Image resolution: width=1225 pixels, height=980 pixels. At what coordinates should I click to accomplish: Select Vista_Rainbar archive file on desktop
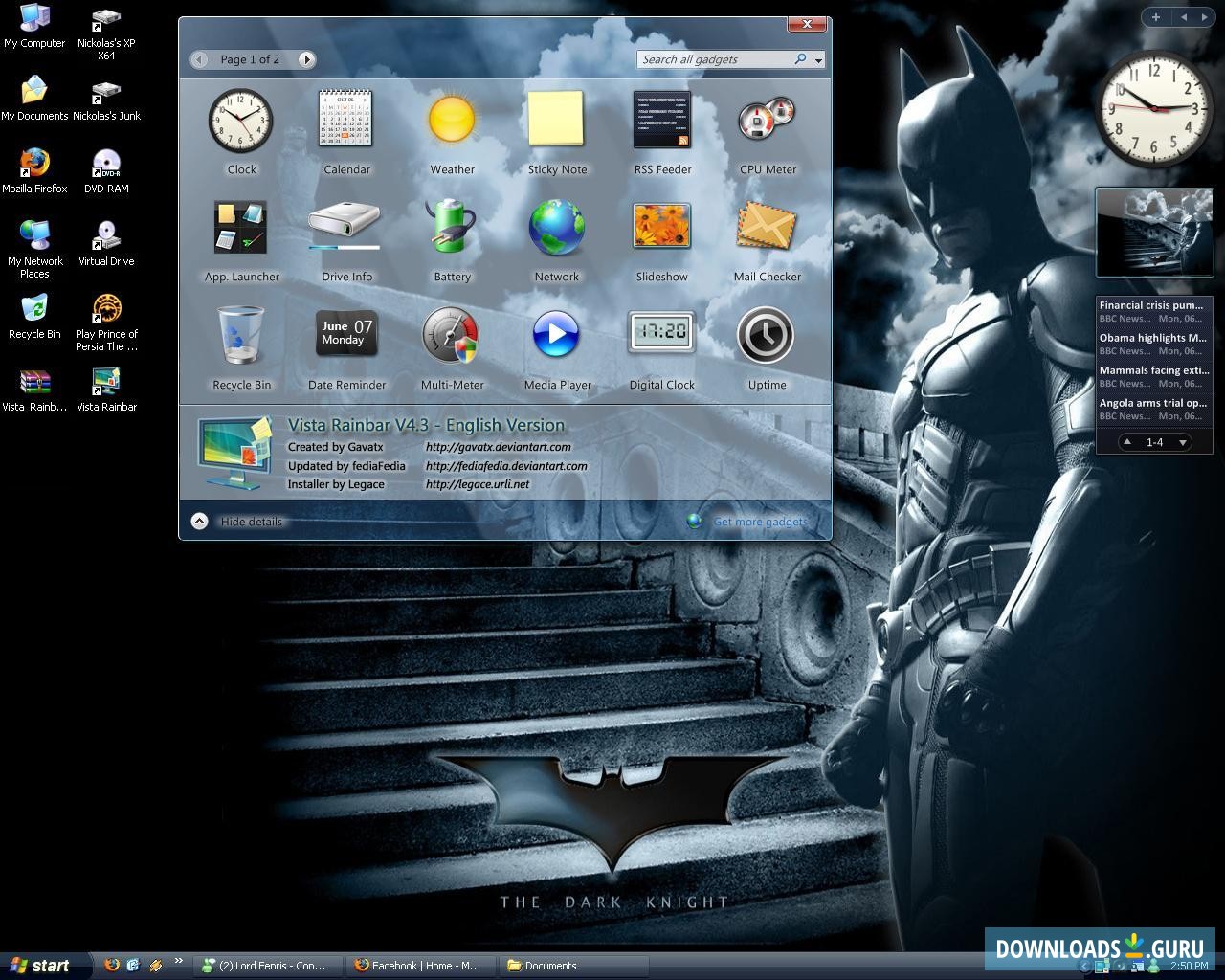pyautogui.click(x=34, y=390)
